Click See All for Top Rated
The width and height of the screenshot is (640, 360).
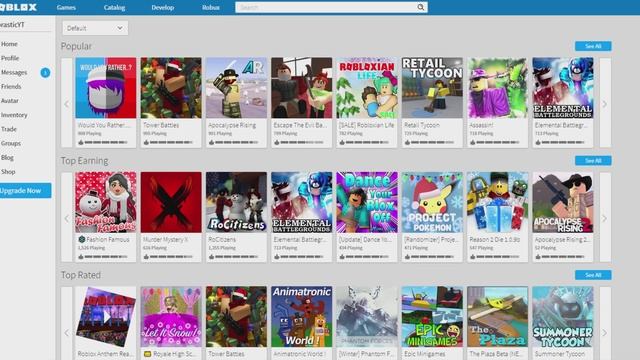coord(593,275)
